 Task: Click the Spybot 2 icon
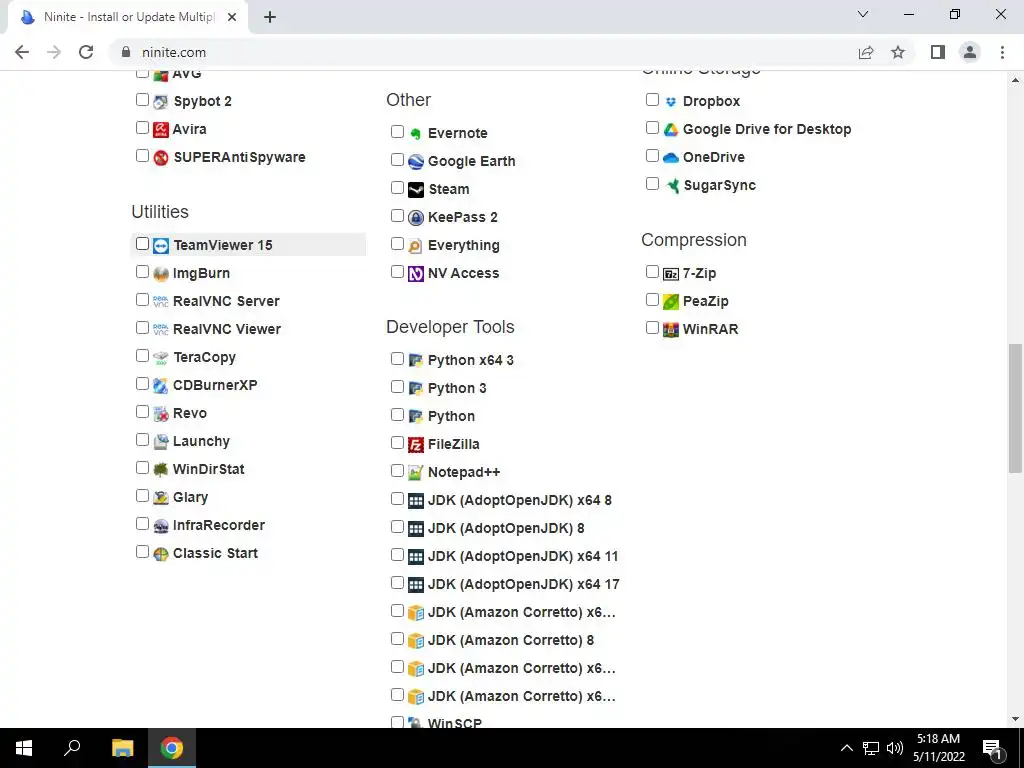tap(161, 102)
